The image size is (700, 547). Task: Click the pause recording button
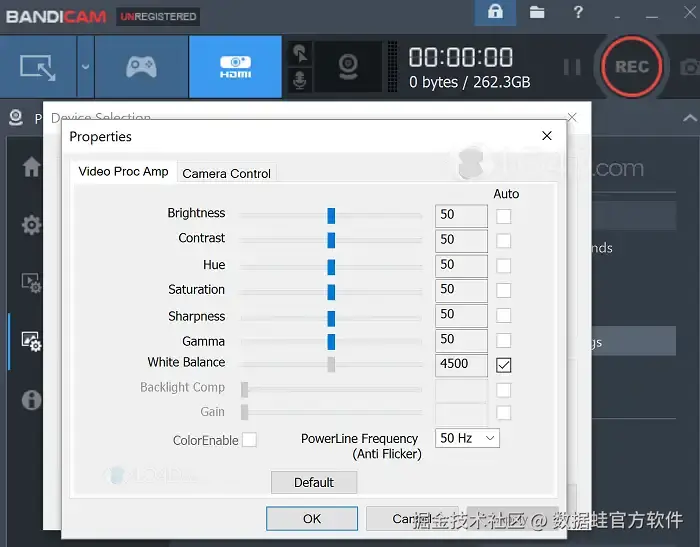(572, 67)
